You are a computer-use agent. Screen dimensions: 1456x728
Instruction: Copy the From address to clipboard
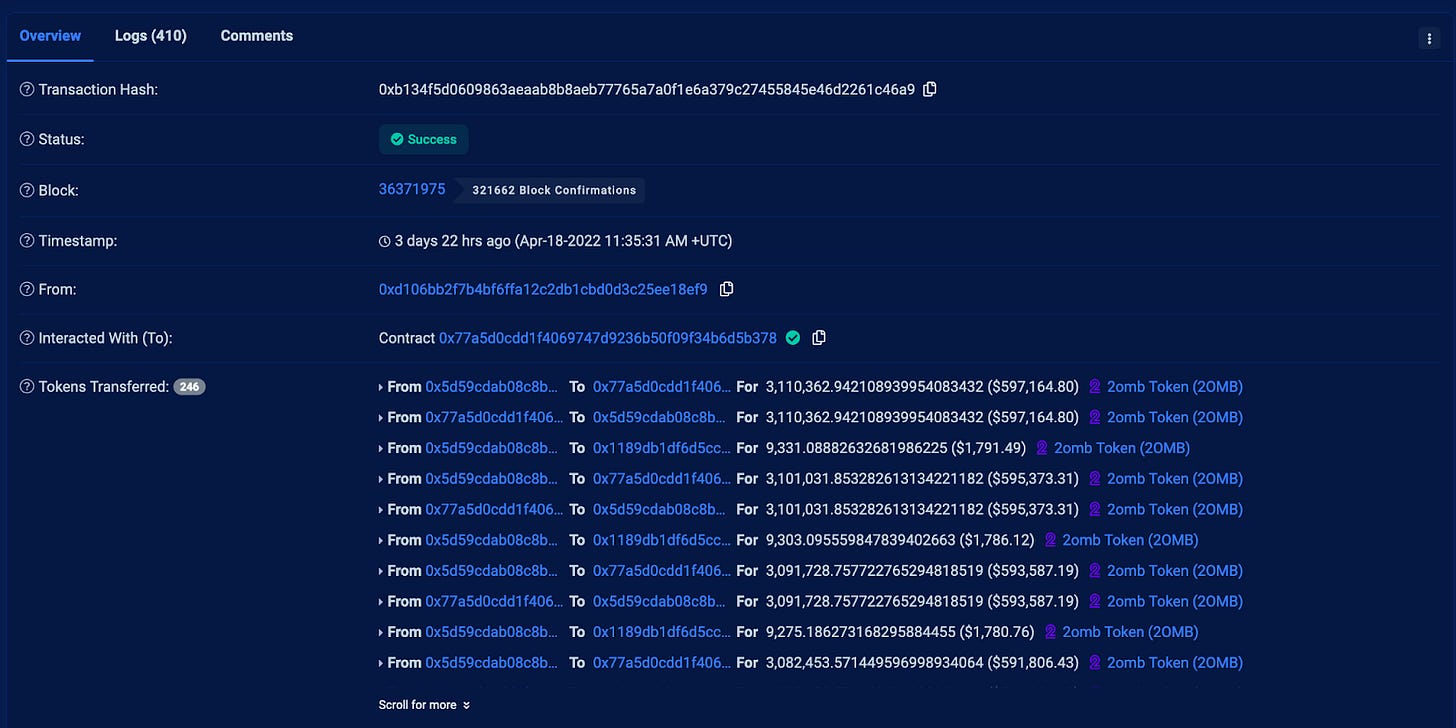727,289
